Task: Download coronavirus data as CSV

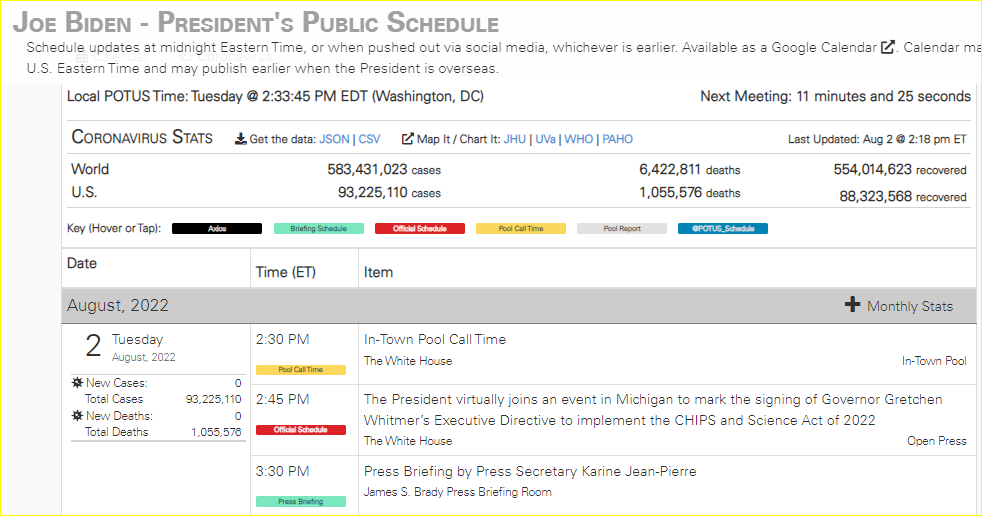Action: click(x=370, y=139)
